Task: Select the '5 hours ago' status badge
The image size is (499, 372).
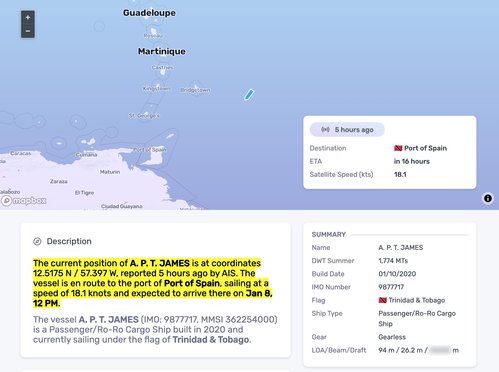Action: point(347,130)
